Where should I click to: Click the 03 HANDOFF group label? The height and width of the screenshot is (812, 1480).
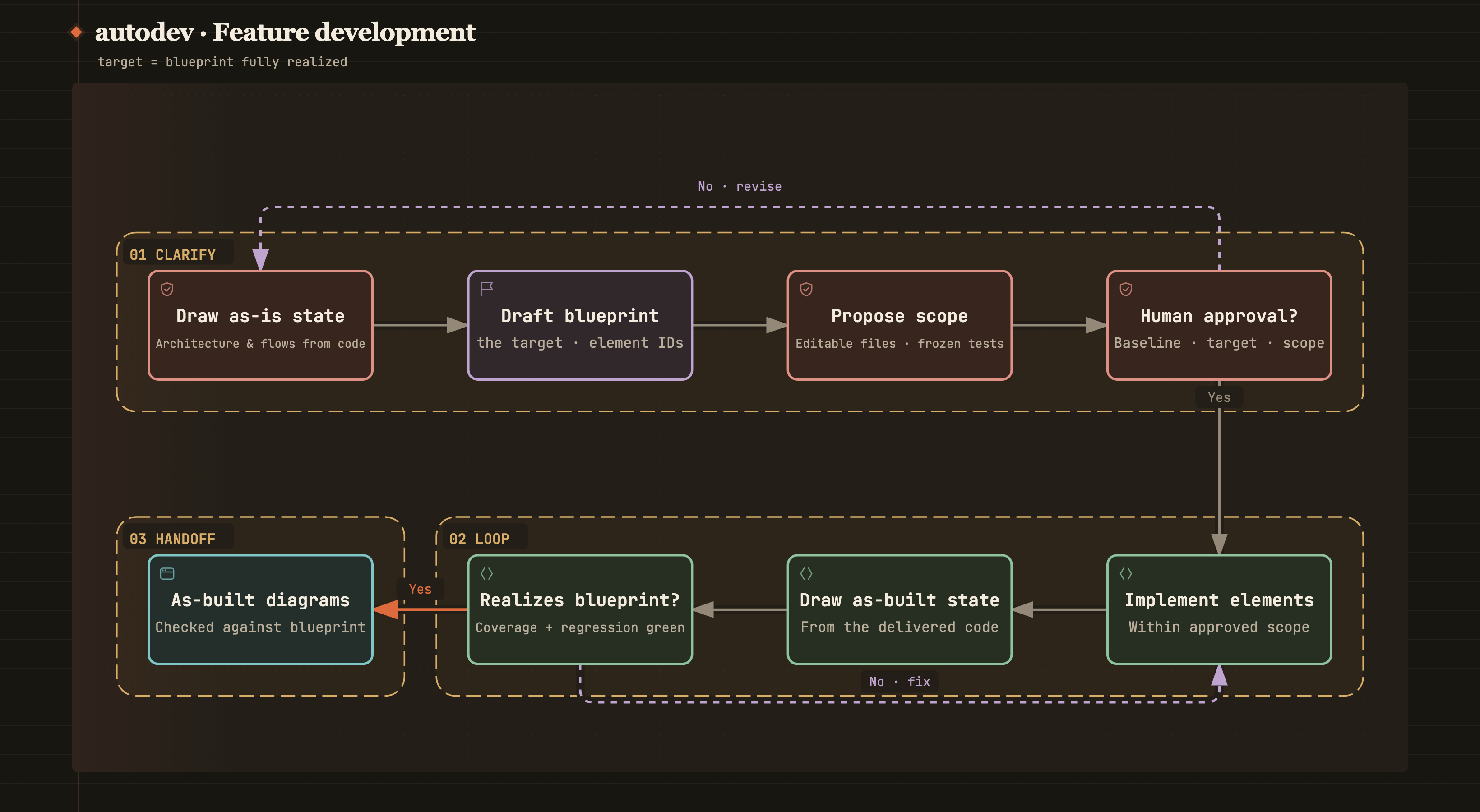coord(173,539)
